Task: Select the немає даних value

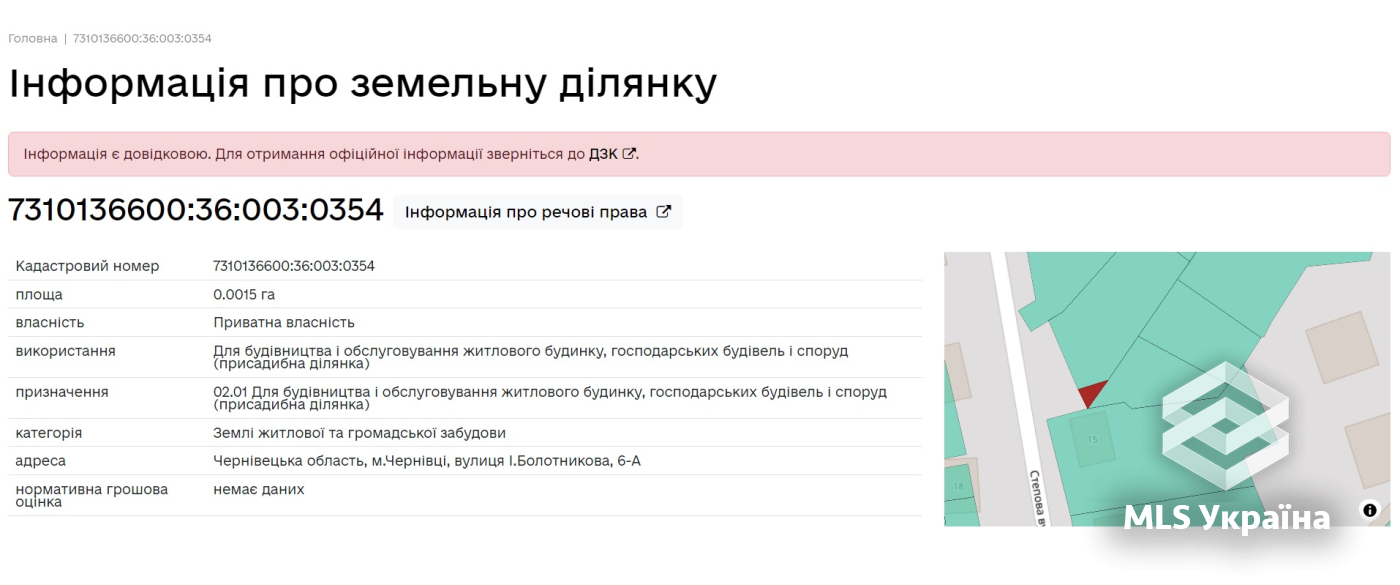Action: click(259, 489)
